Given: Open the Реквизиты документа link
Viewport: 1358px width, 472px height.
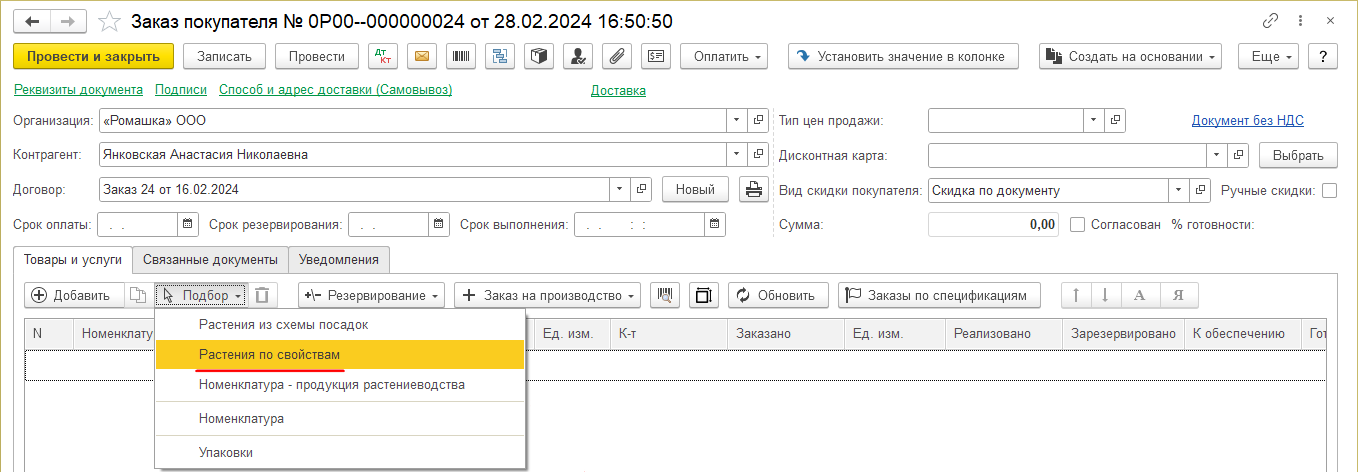Looking at the screenshot, I should [x=78, y=90].
